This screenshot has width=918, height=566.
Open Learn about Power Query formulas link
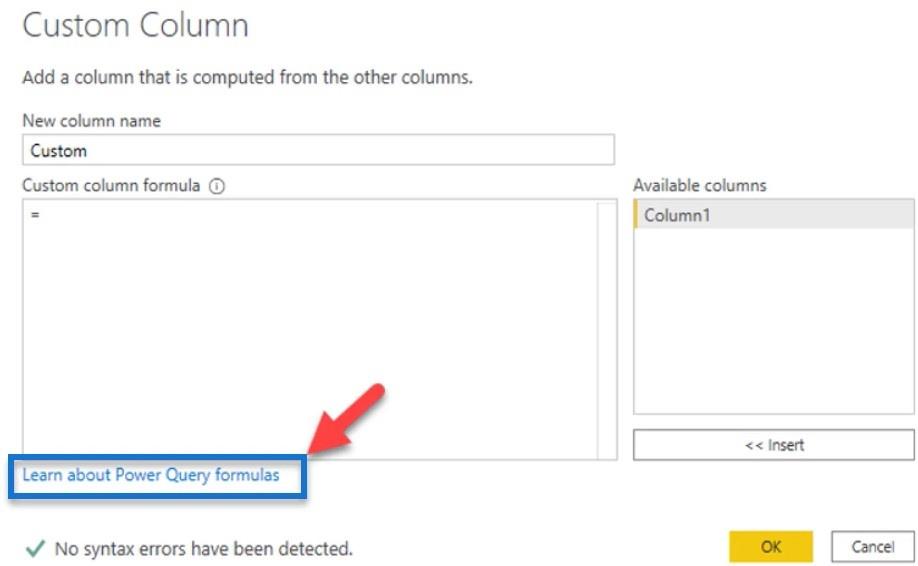pos(151,475)
